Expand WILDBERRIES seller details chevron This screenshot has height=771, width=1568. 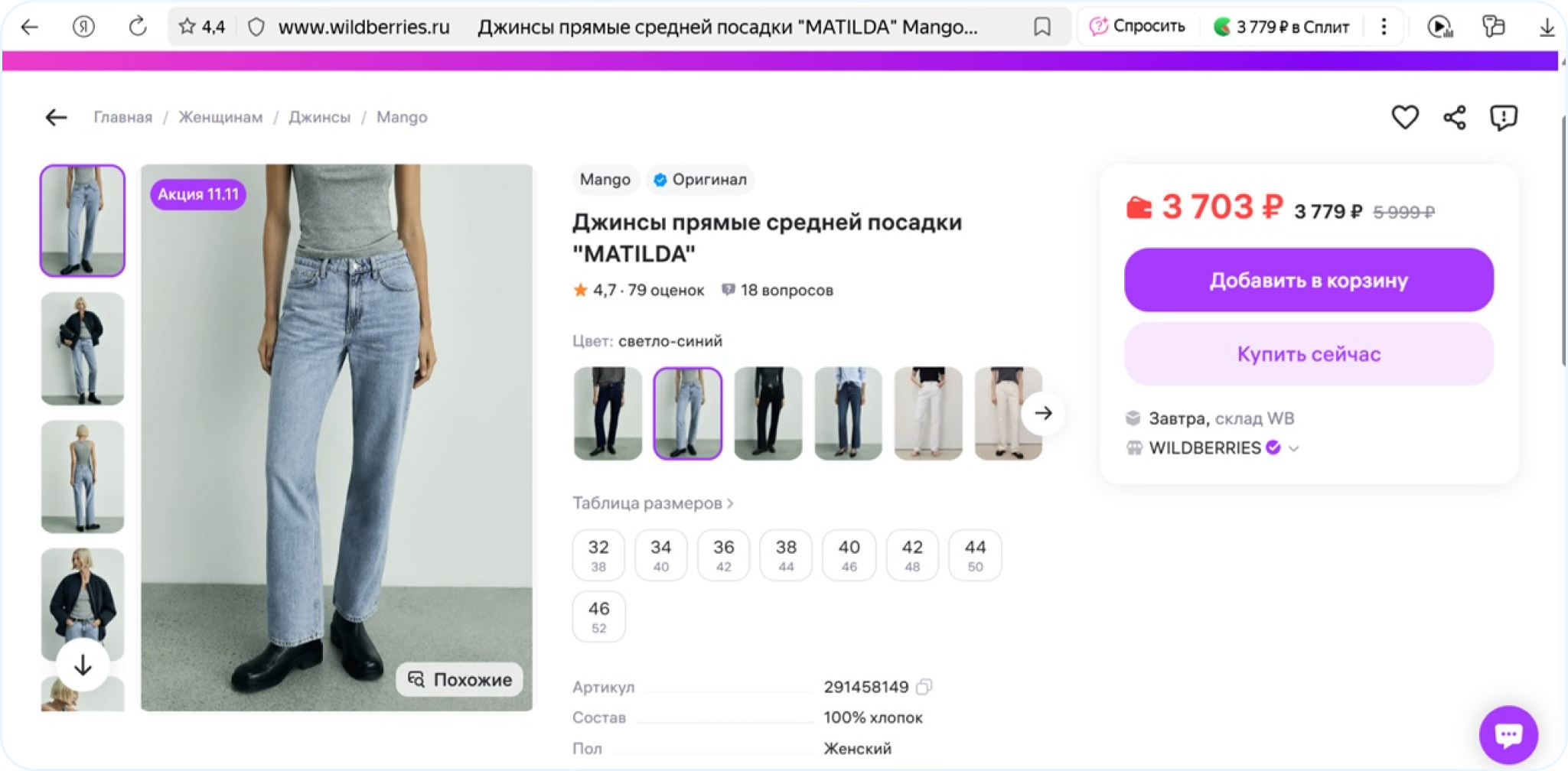click(1294, 448)
